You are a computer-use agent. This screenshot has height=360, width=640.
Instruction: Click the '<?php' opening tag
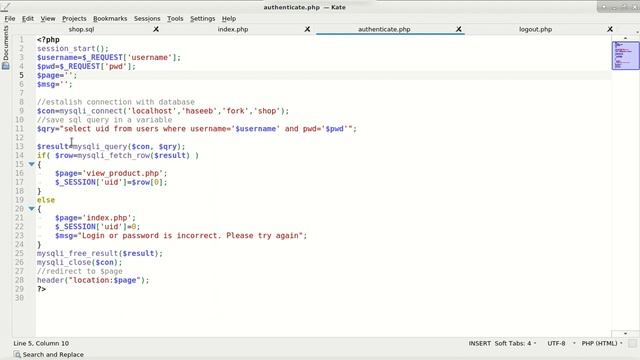(48, 40)
